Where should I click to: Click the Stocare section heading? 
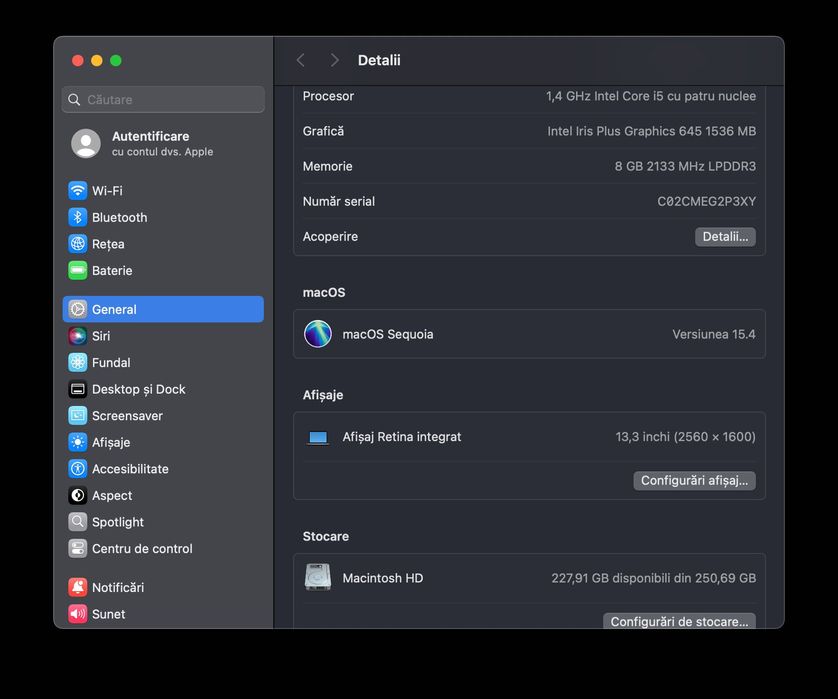click(x=325, y=536)
